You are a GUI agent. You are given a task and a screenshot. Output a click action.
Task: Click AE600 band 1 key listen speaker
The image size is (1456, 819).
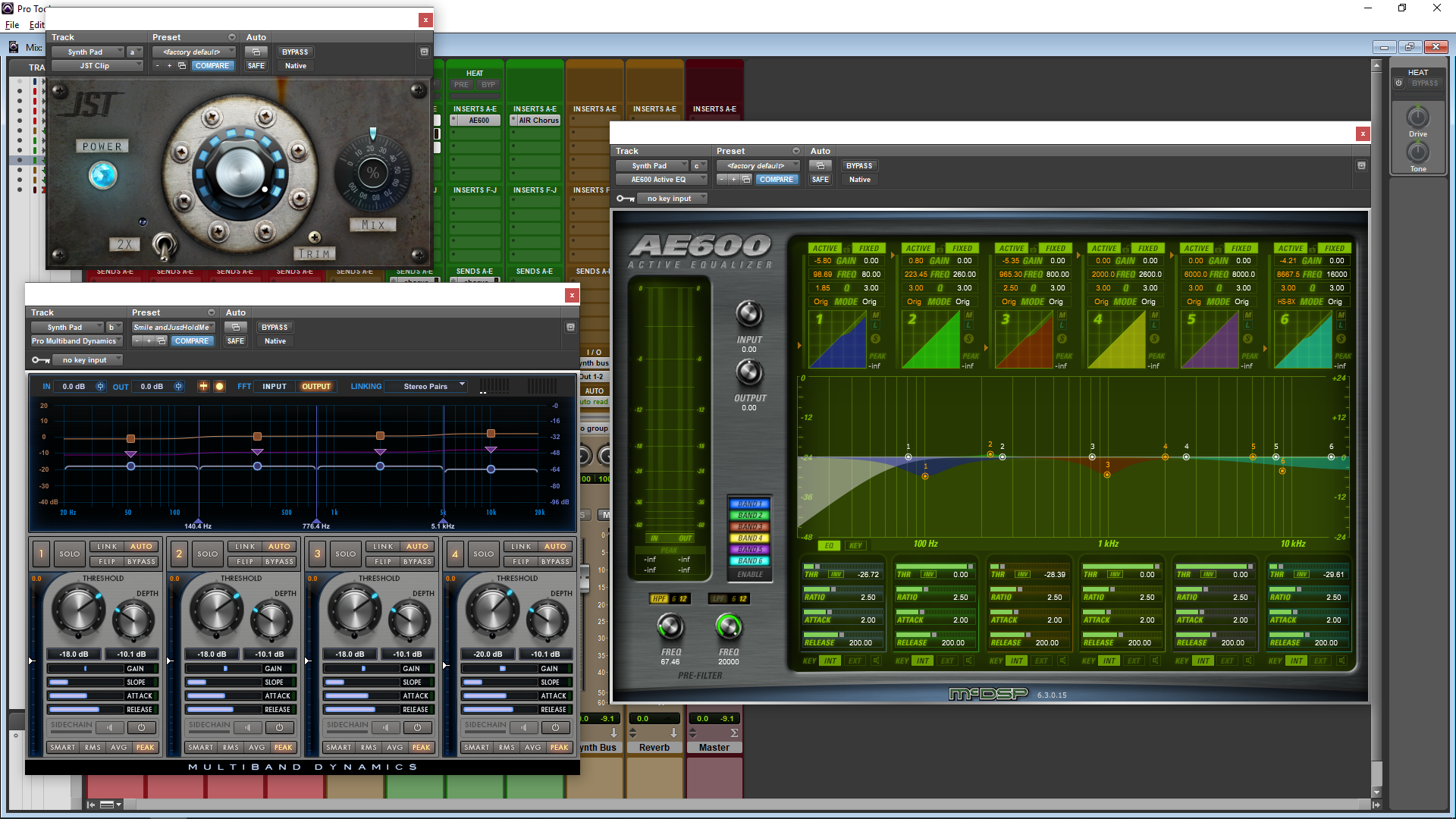point(877,661)
